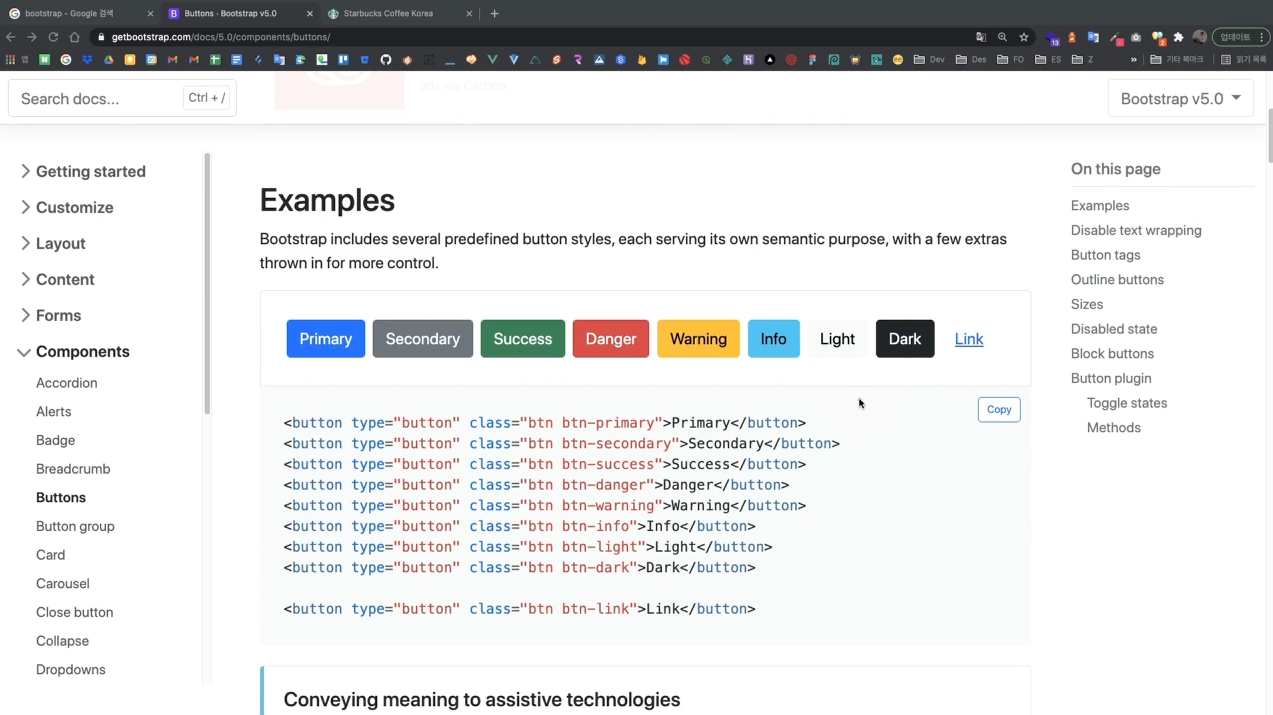Open the Figma bookmark icon

[814, 59]
